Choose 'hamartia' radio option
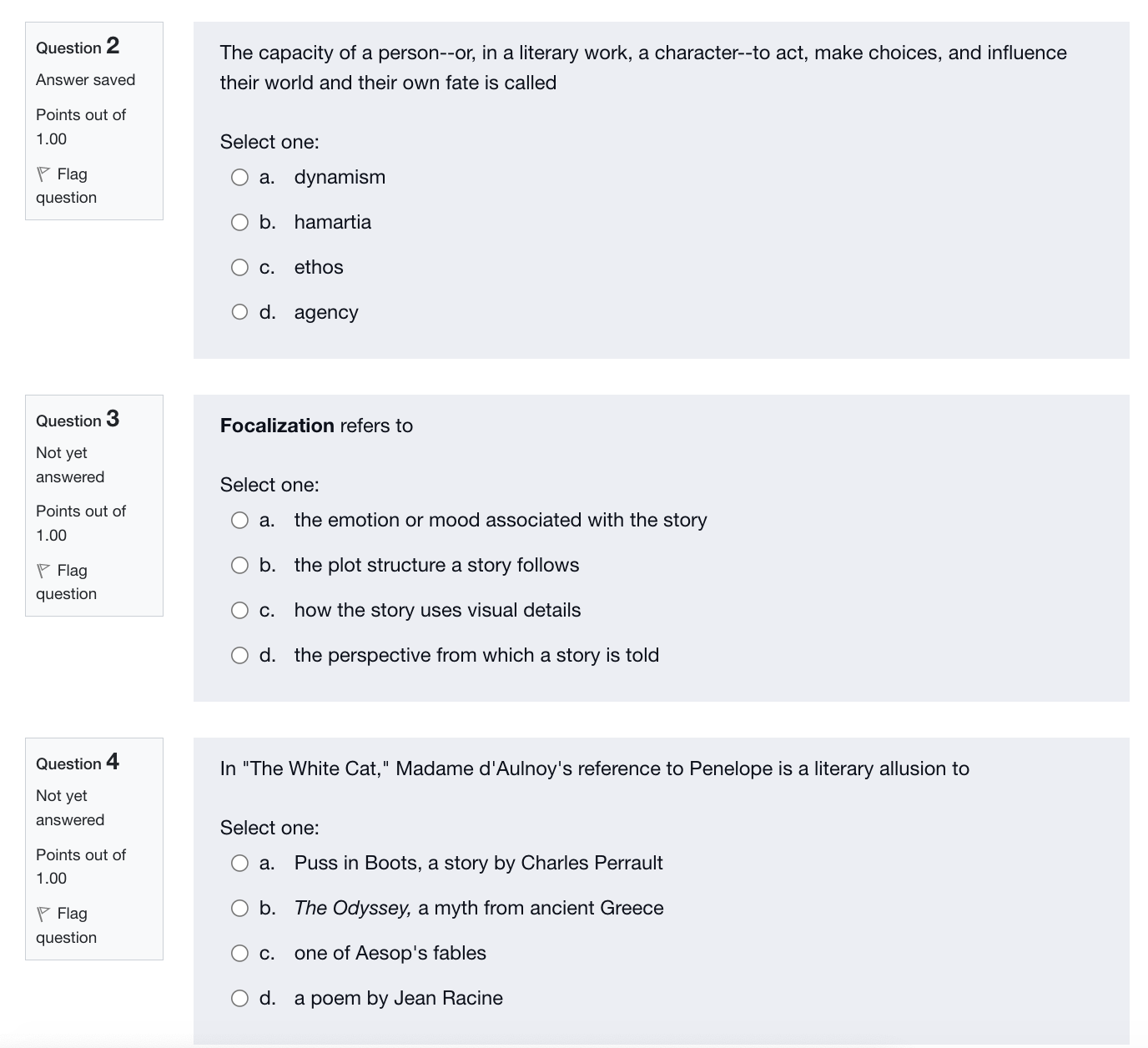Screen dimensions: 1148x1048 (239, 222)
